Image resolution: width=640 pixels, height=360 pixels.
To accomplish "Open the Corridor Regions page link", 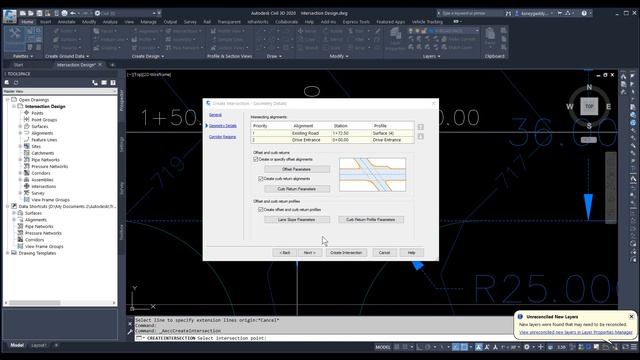I will point(222,137).
